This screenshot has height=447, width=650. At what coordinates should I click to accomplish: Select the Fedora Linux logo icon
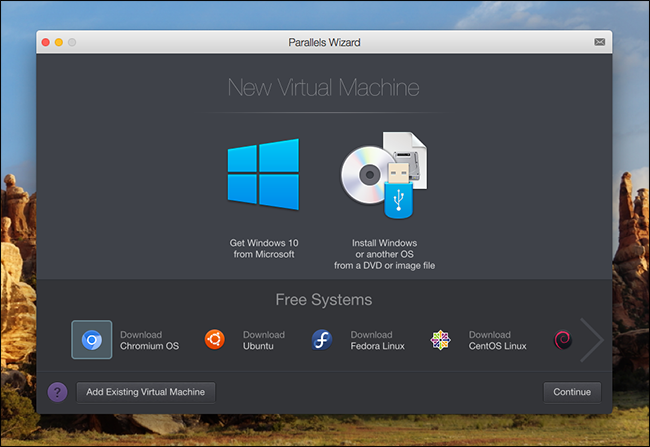pyautogui.click(x=322, y=340)
